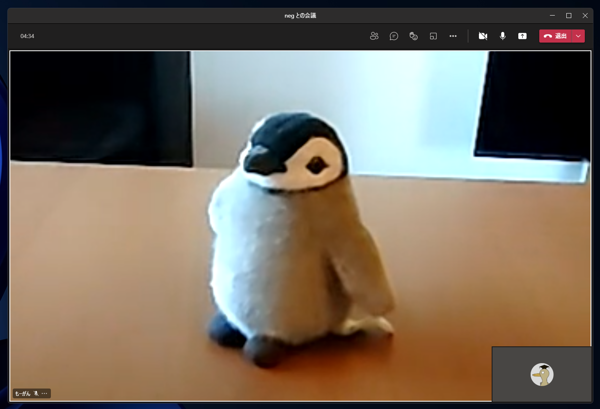Turn the camera on

point(483,36)
